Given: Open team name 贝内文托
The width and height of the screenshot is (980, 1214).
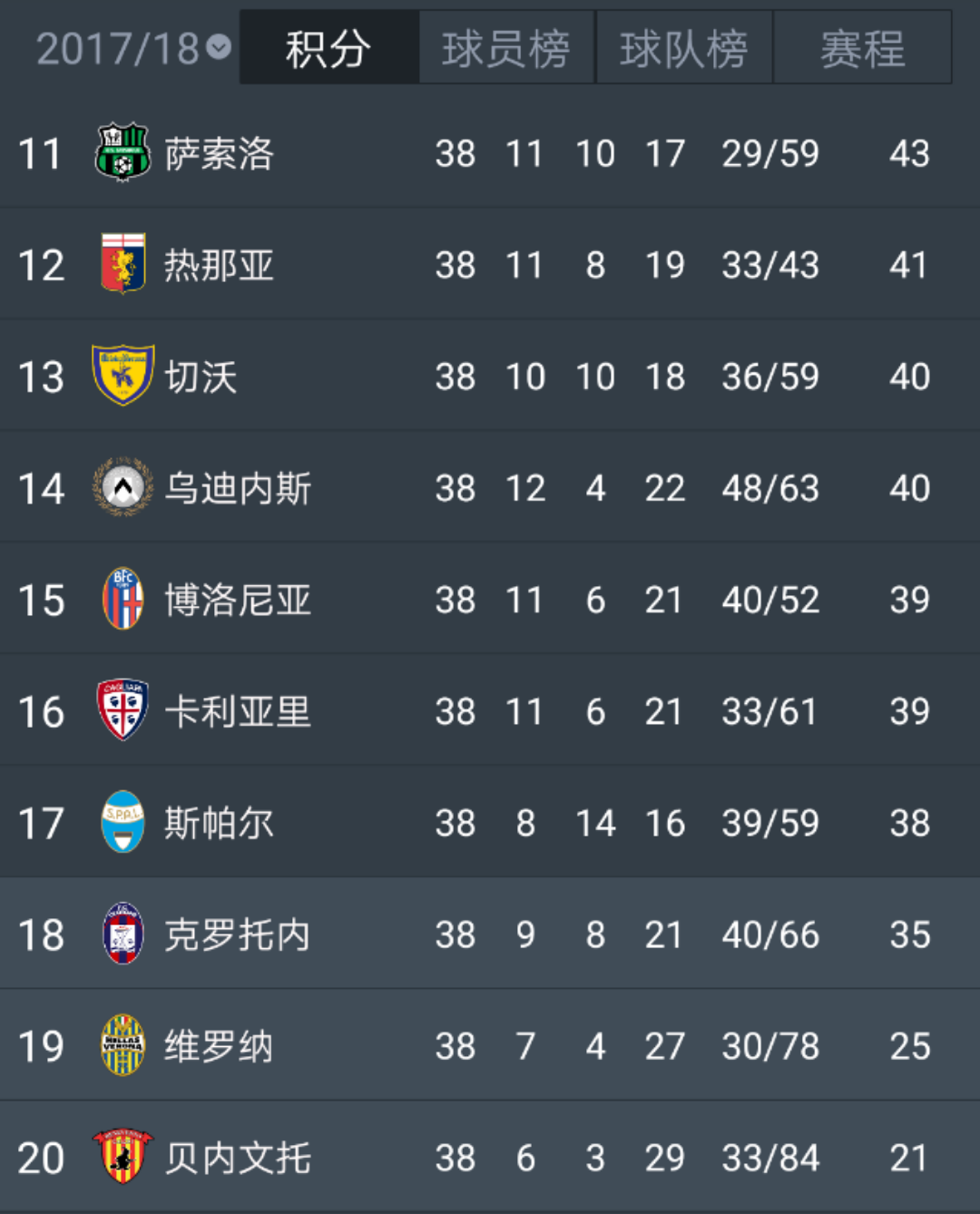Looking at the screenshot, I should pos(238,1159).
